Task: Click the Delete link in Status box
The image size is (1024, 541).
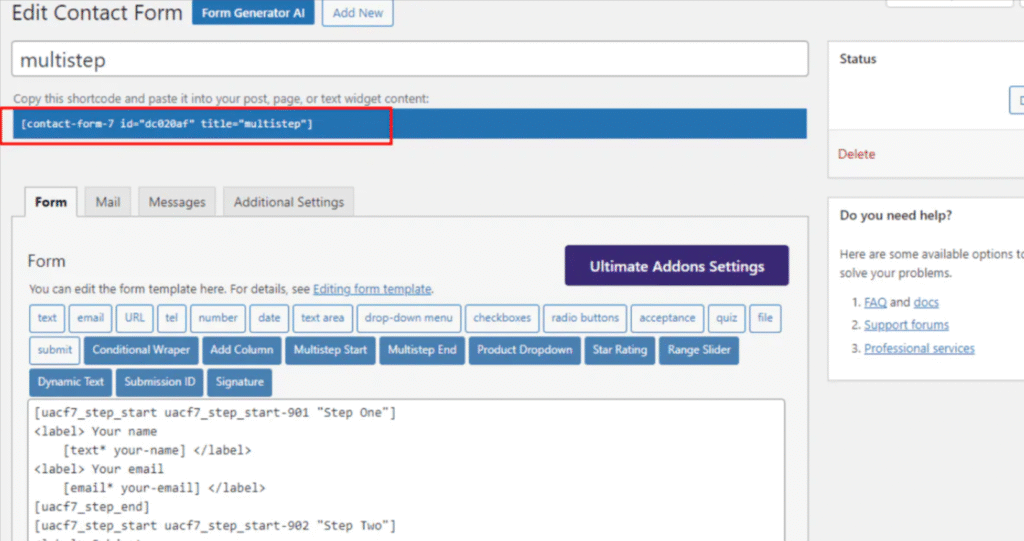Action: point(856,154)
